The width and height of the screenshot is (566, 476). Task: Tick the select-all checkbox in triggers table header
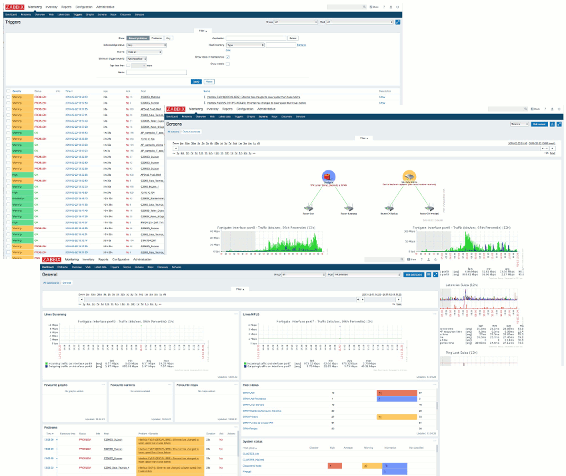click(8, 91)
